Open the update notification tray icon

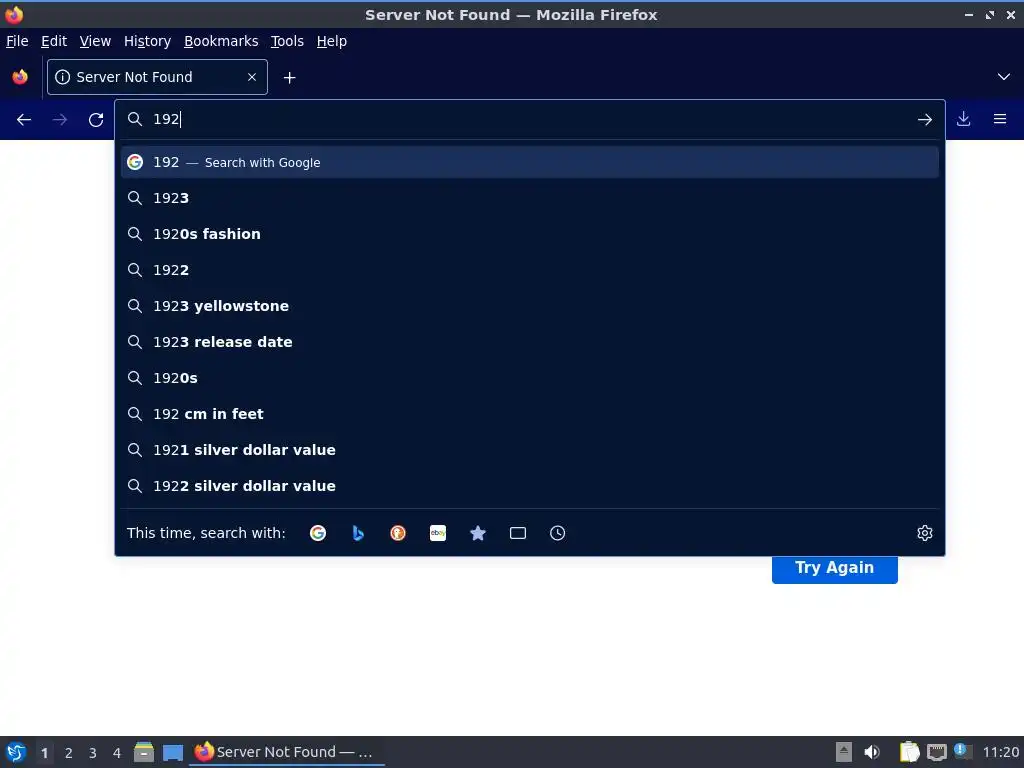click(x=962, y=751)
